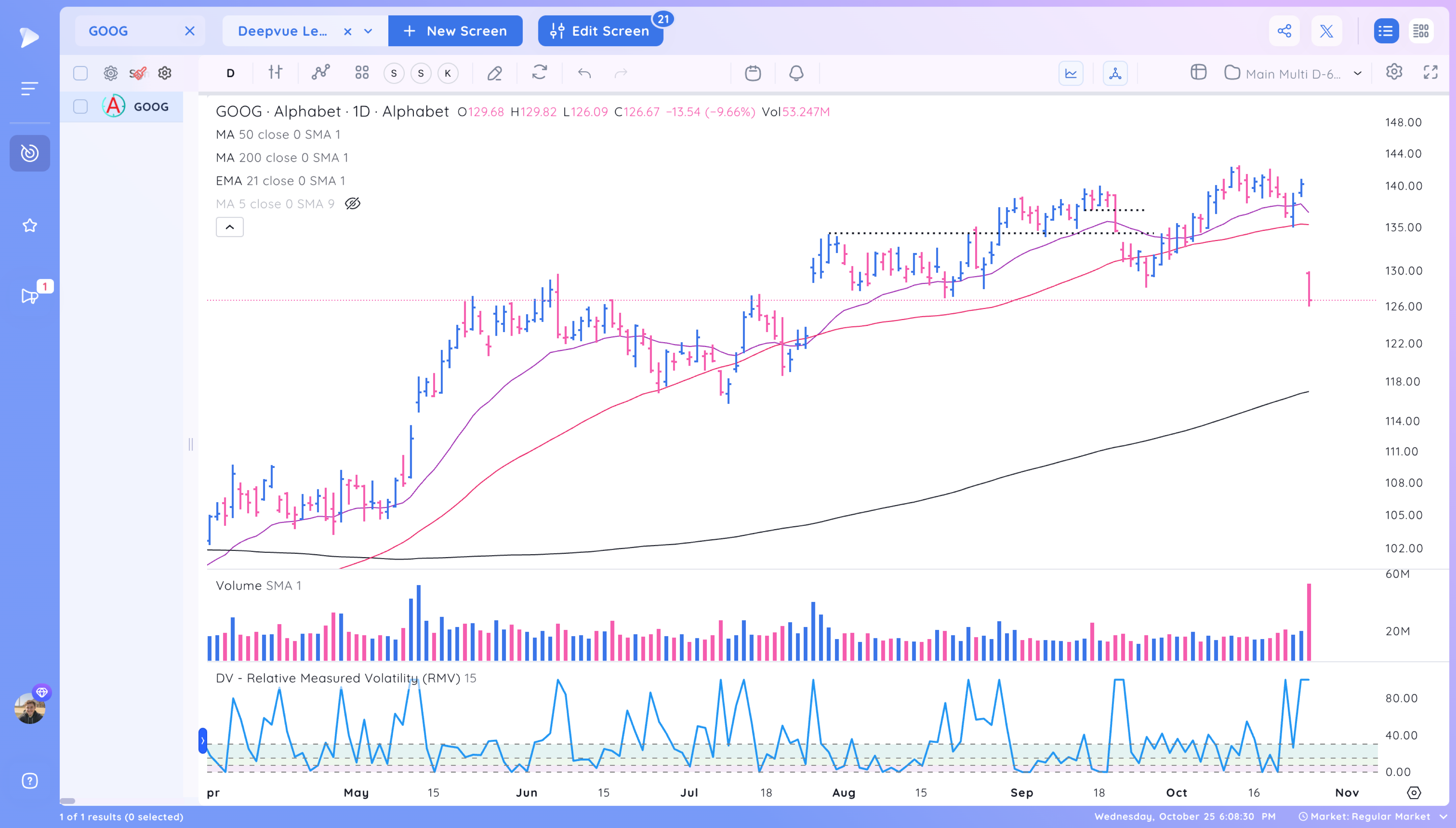Close the GOOG tab

click(x=190, y=31)
